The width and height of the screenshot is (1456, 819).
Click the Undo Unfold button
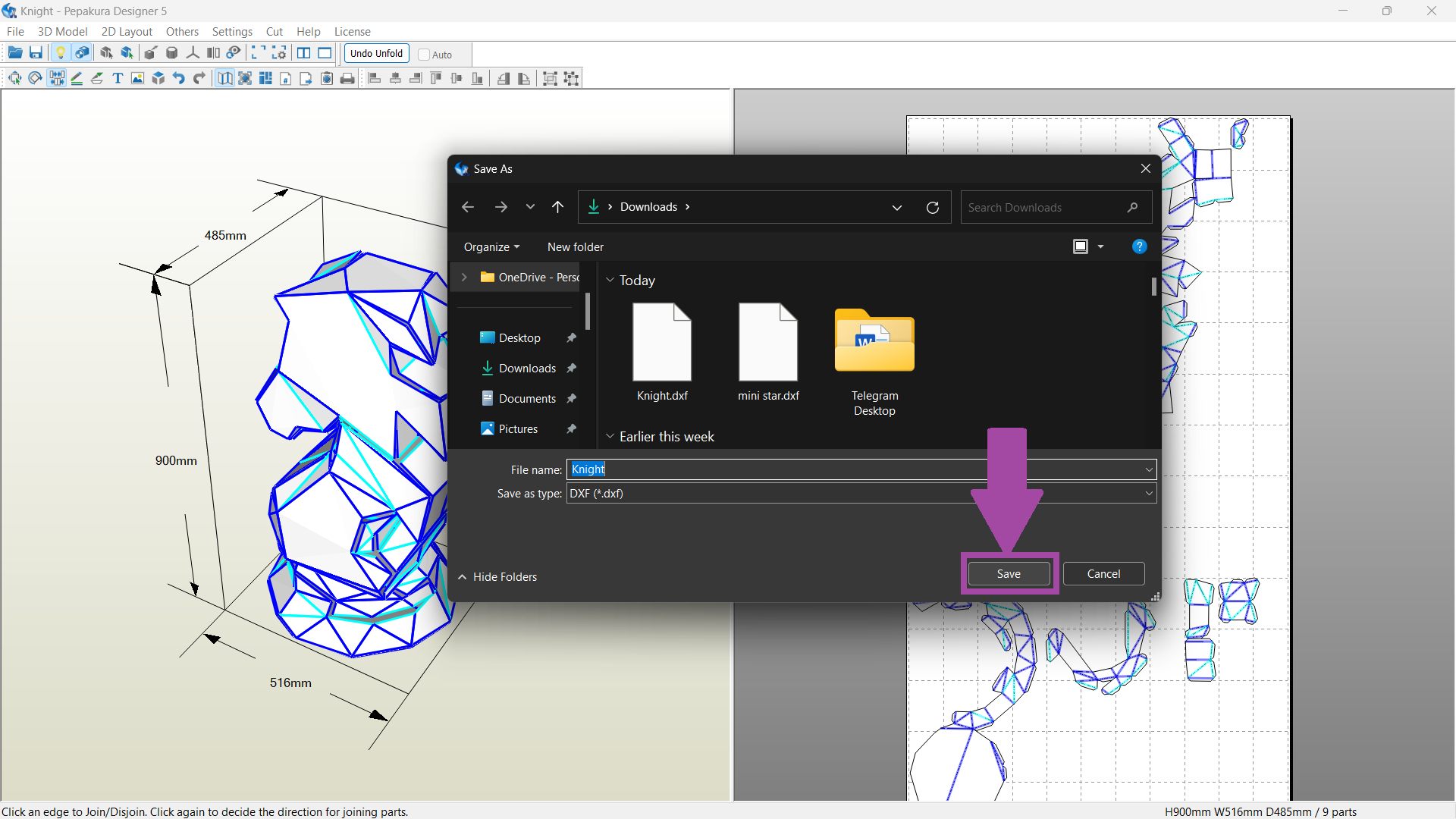click(x=376, y=54)
